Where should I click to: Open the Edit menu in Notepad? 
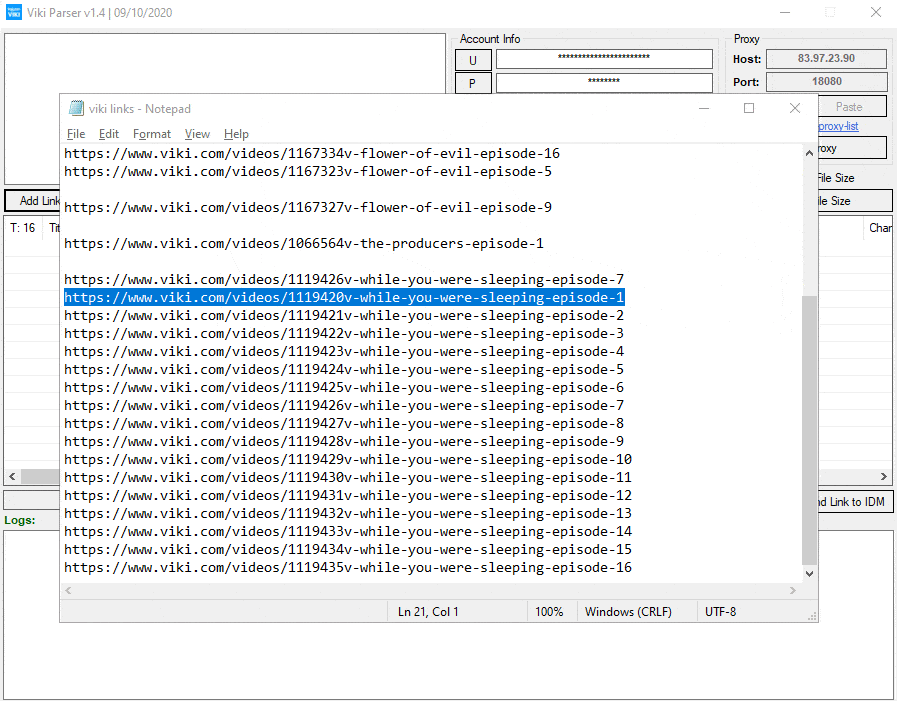(x=109, y=134)
